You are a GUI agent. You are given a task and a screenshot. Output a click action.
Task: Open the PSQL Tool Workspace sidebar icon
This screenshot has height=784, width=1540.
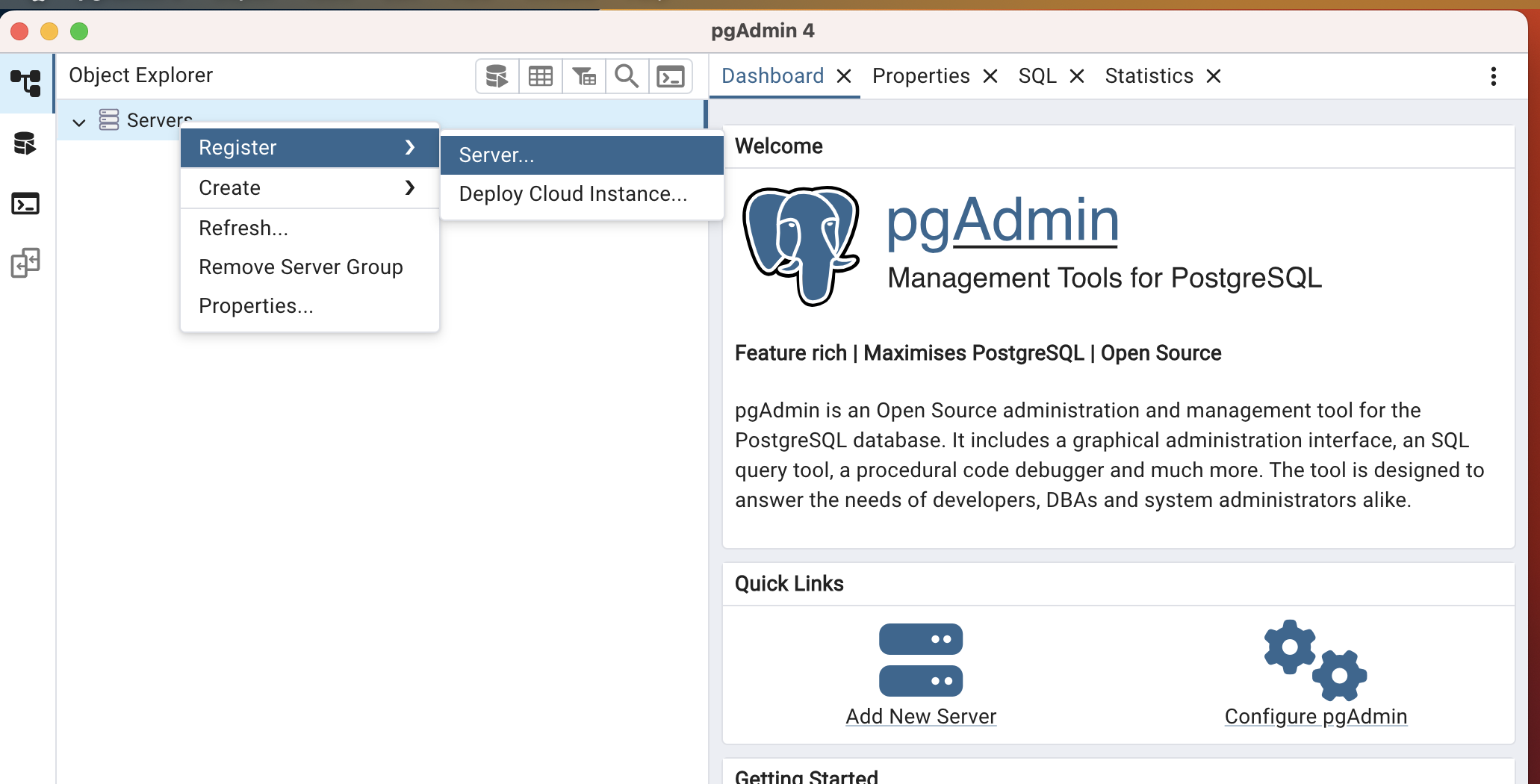click(x=25, y=203)
